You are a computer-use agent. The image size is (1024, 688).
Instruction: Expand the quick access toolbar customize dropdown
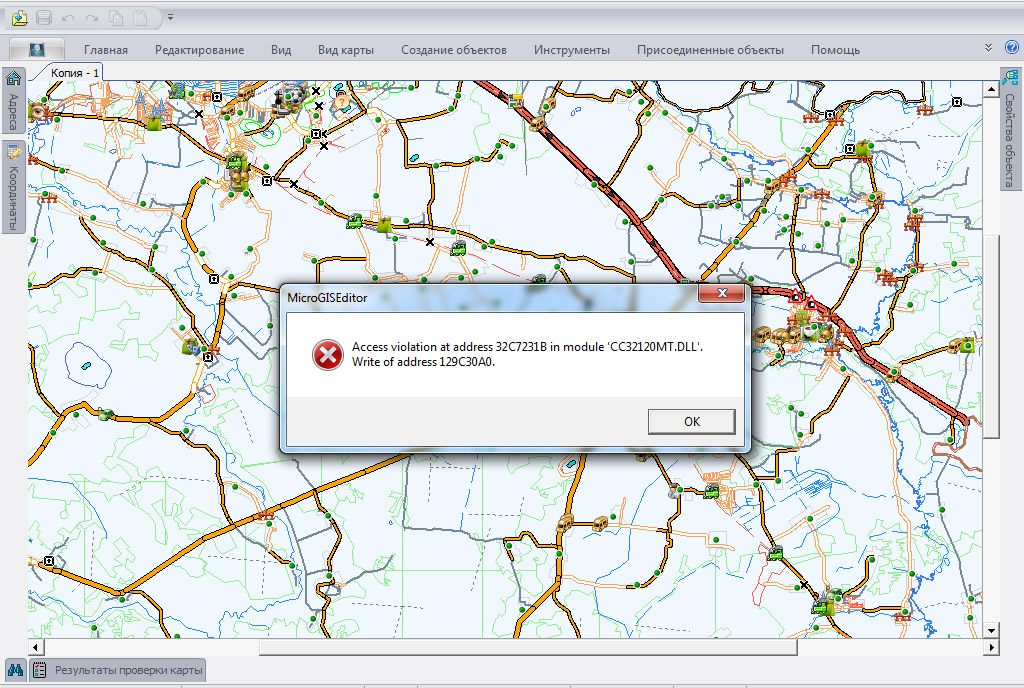[x=170, y=17]
